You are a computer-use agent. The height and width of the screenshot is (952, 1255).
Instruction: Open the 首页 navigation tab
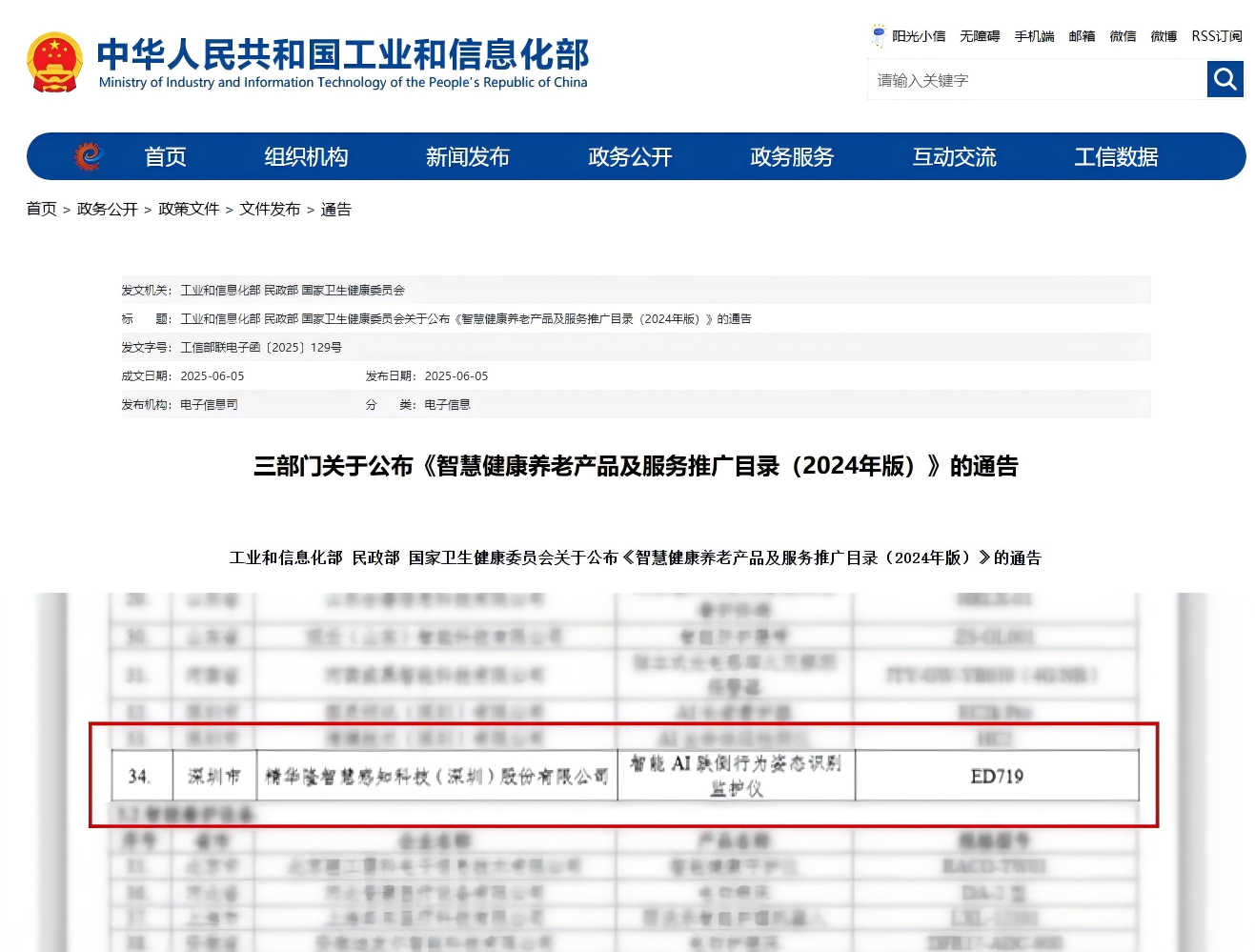(165, 157)
